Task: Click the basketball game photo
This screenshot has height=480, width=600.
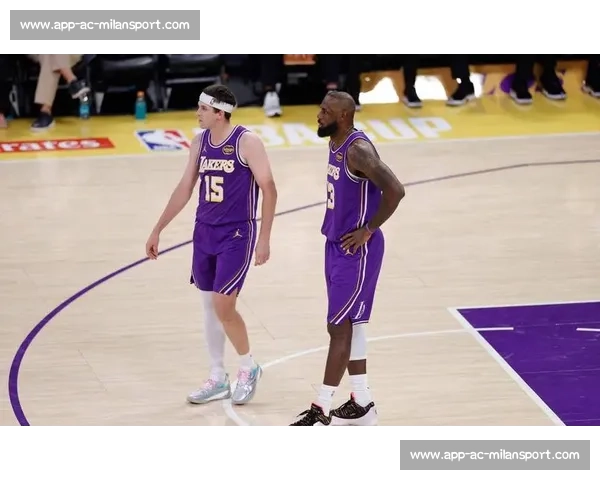Action: pos(300,240)
